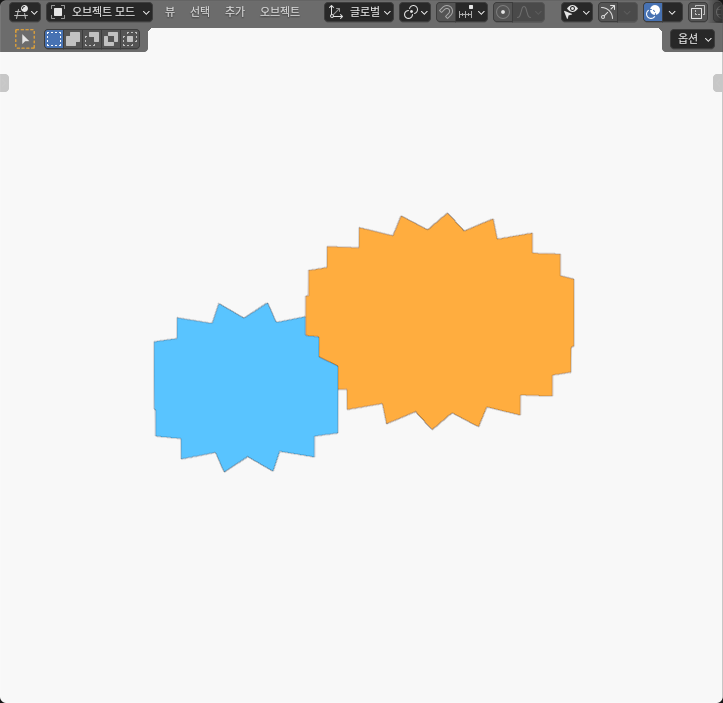Viewport: 723px width, 703px height.
Task: Open the gizmo options dropdown arrow
Action: (628, 12)
